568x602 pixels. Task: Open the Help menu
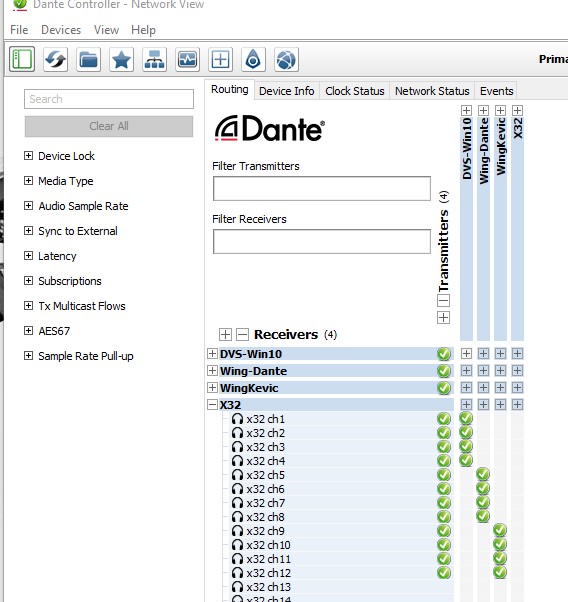click(x=143, y=30)
